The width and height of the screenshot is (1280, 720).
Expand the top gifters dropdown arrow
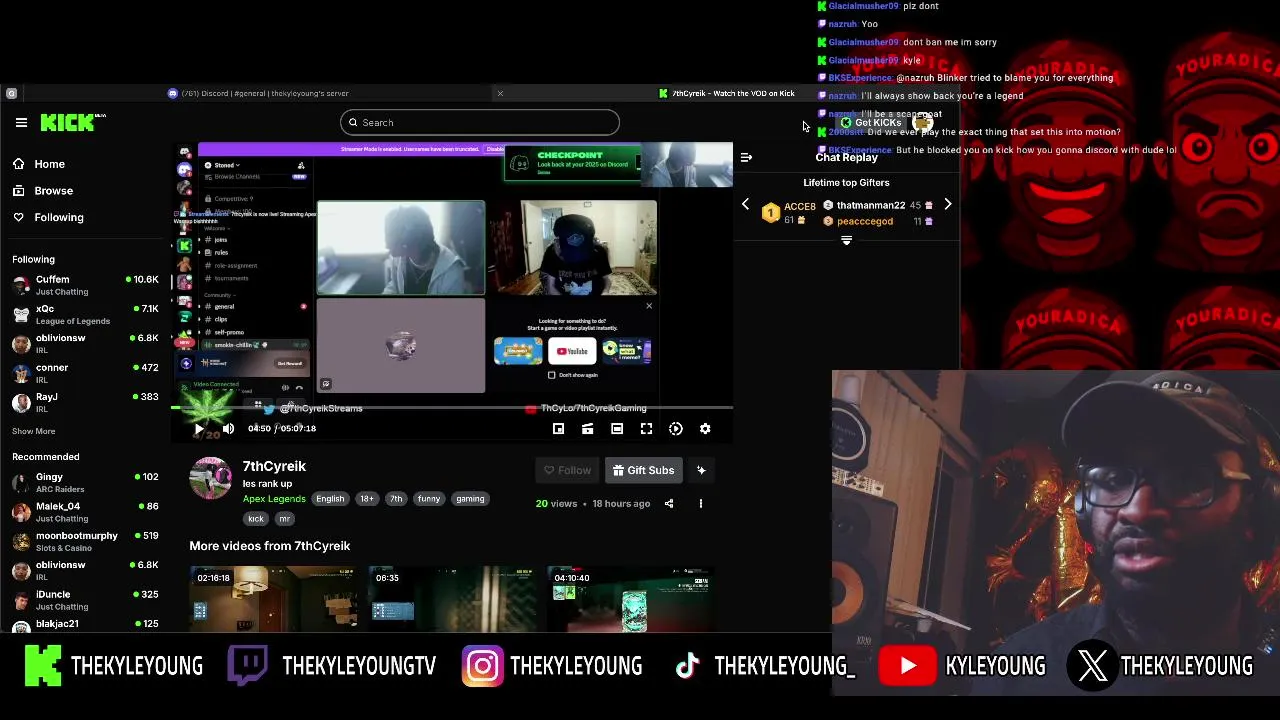click(847, 240)
